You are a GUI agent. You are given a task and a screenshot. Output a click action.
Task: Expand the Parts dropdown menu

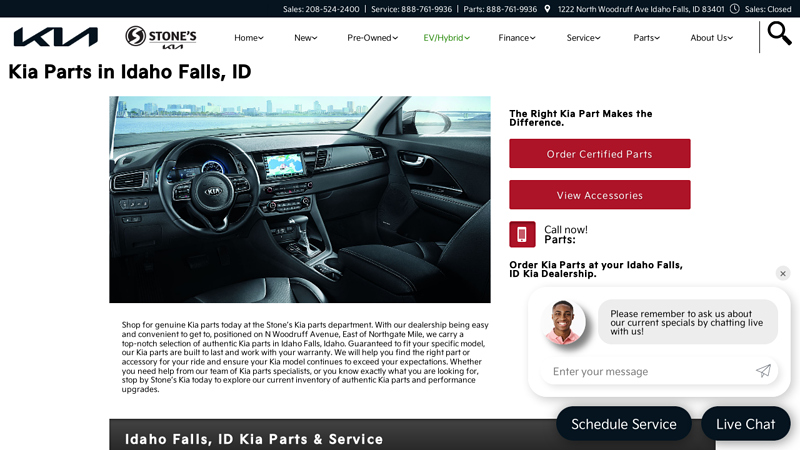[x=646, y=38]
